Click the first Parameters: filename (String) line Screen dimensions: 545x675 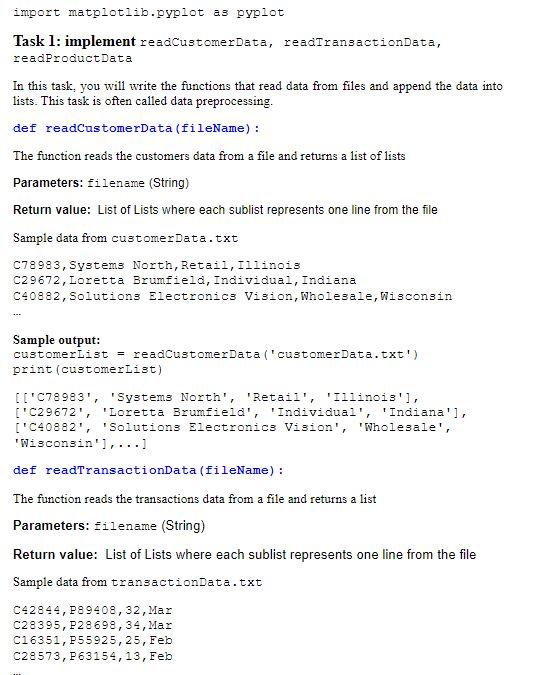101,183
